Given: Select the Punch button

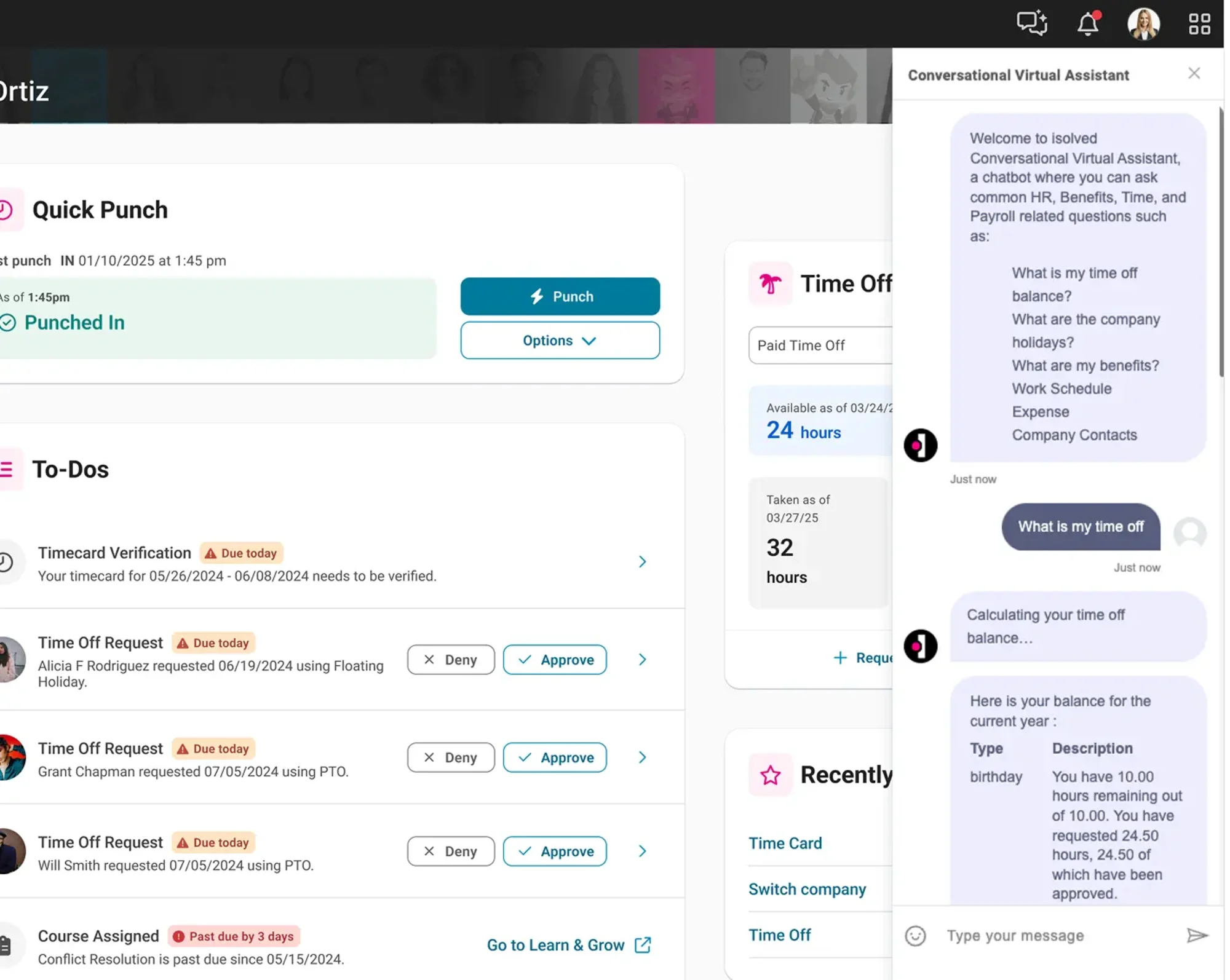Looking at the screenshot, I should [560, 296].
